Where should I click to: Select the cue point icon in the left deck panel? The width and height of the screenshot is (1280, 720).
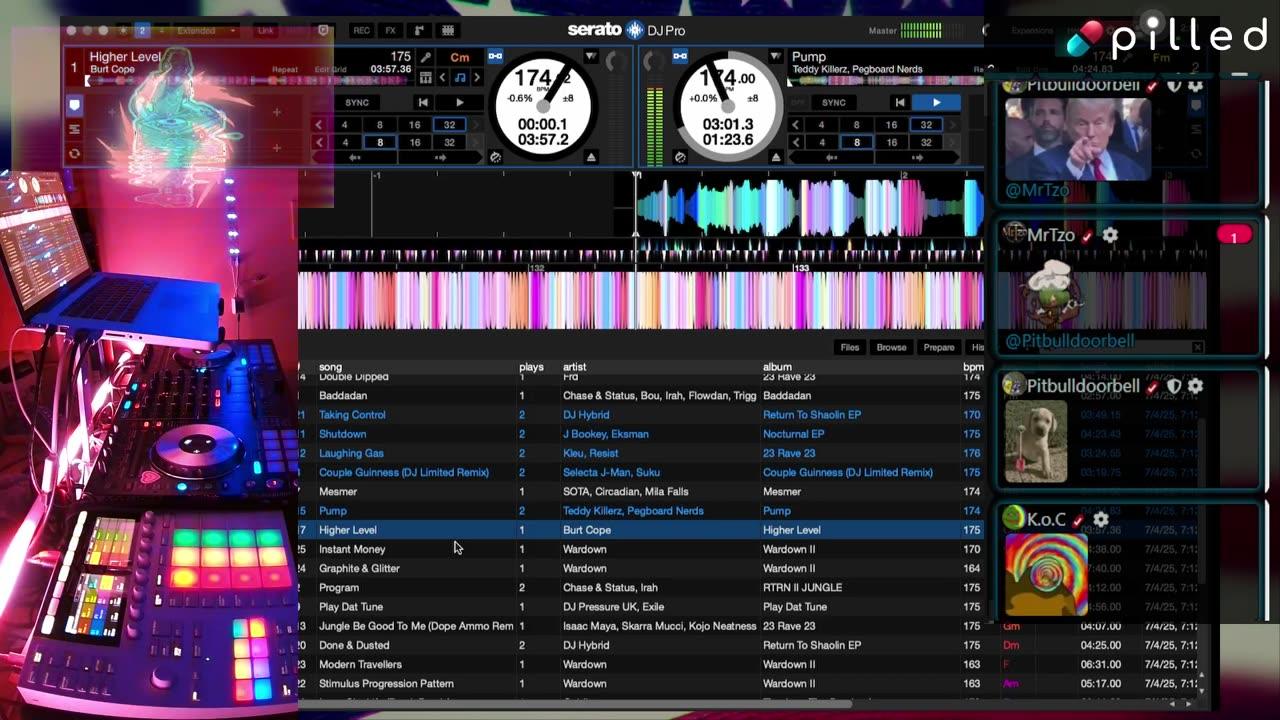pos(74,105)
